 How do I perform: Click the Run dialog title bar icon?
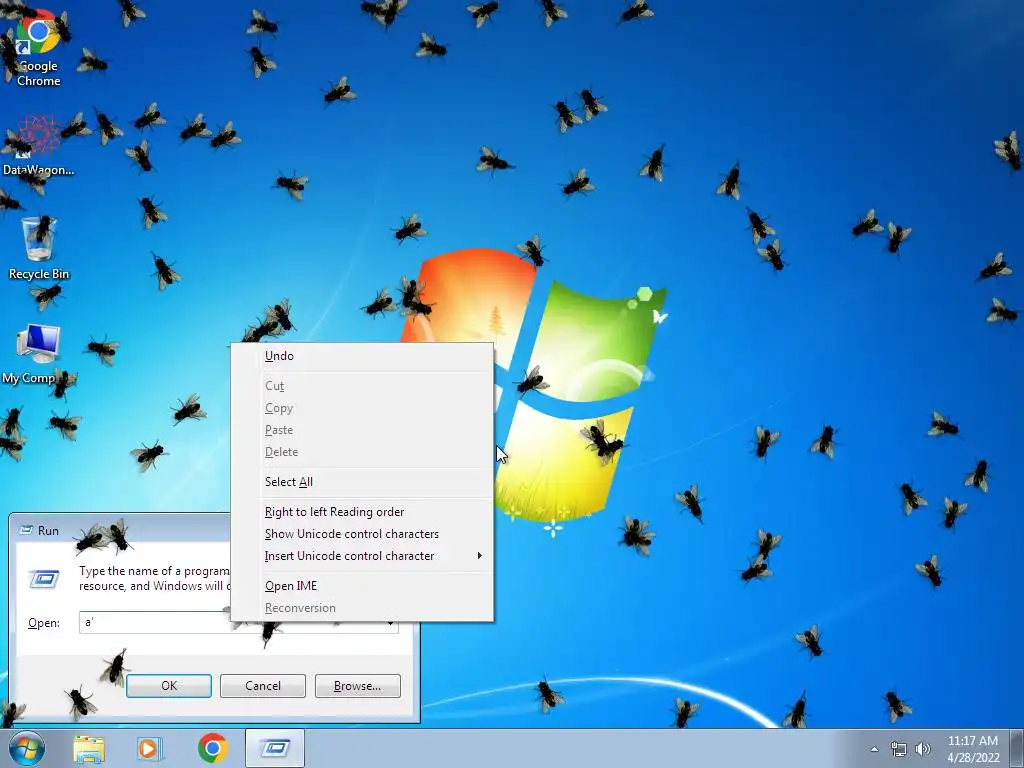point(26,530)
